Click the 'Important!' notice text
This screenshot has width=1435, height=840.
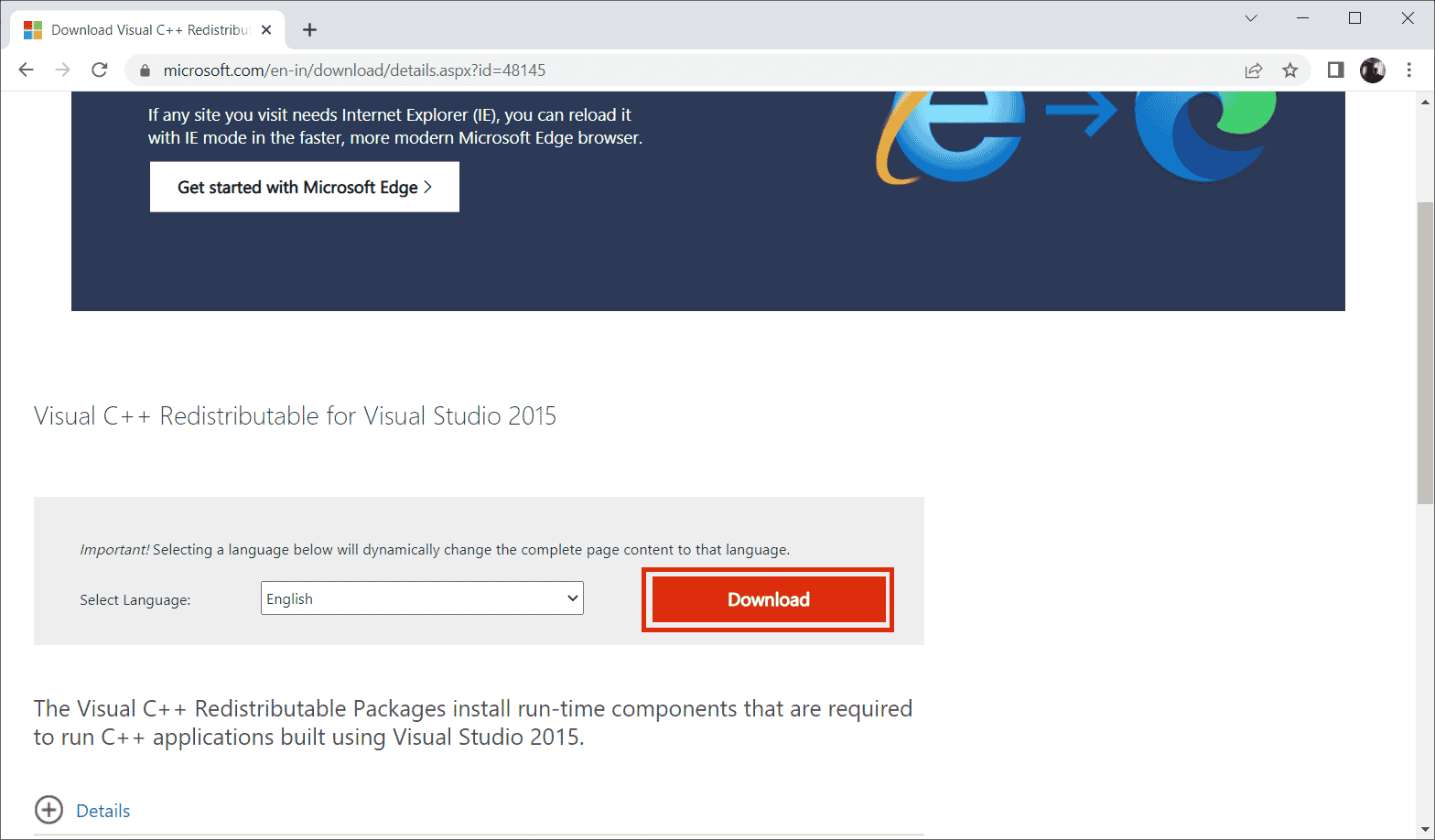[x=435, y=550]
